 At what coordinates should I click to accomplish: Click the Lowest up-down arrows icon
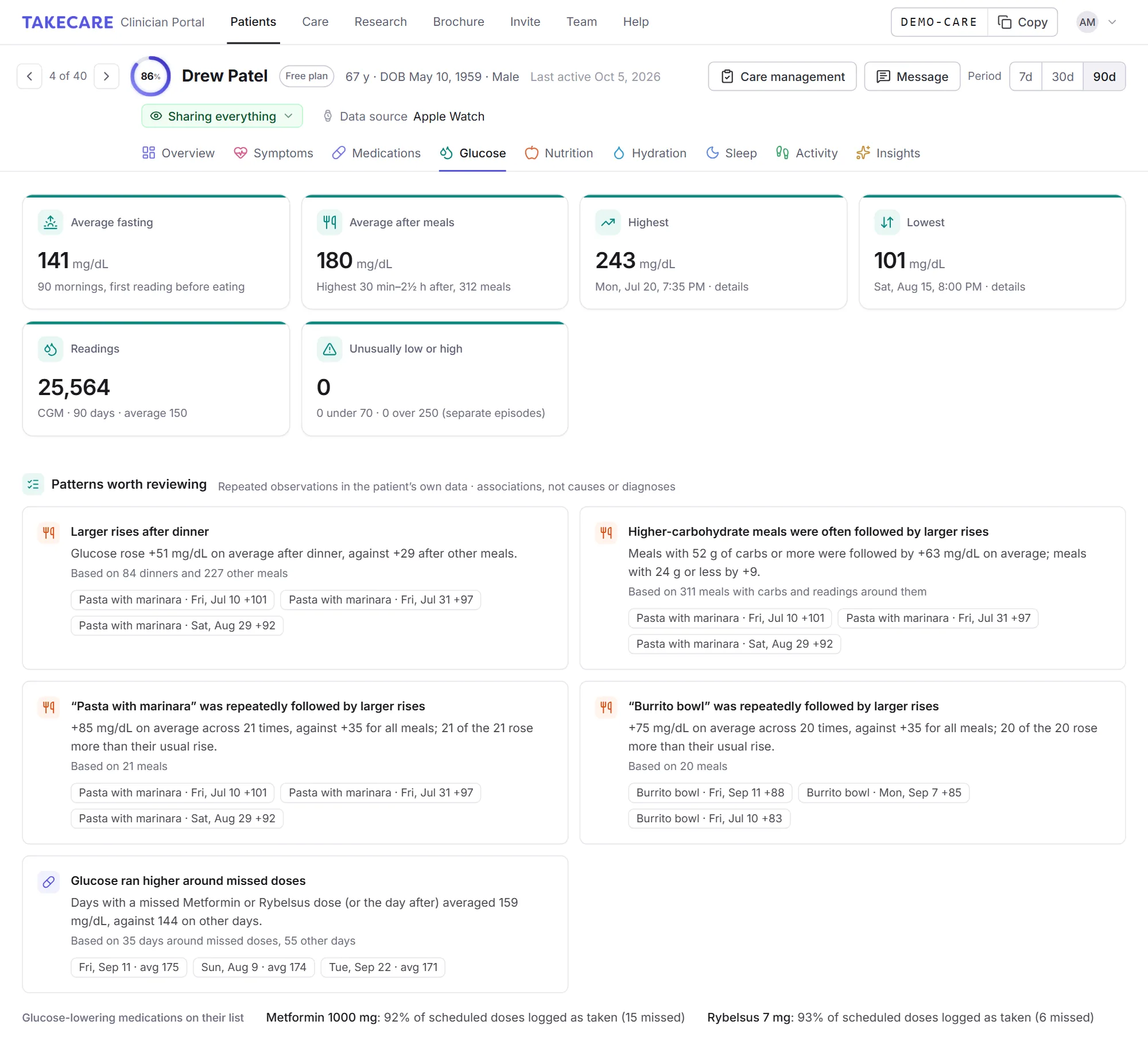click(x=887, y=222)
